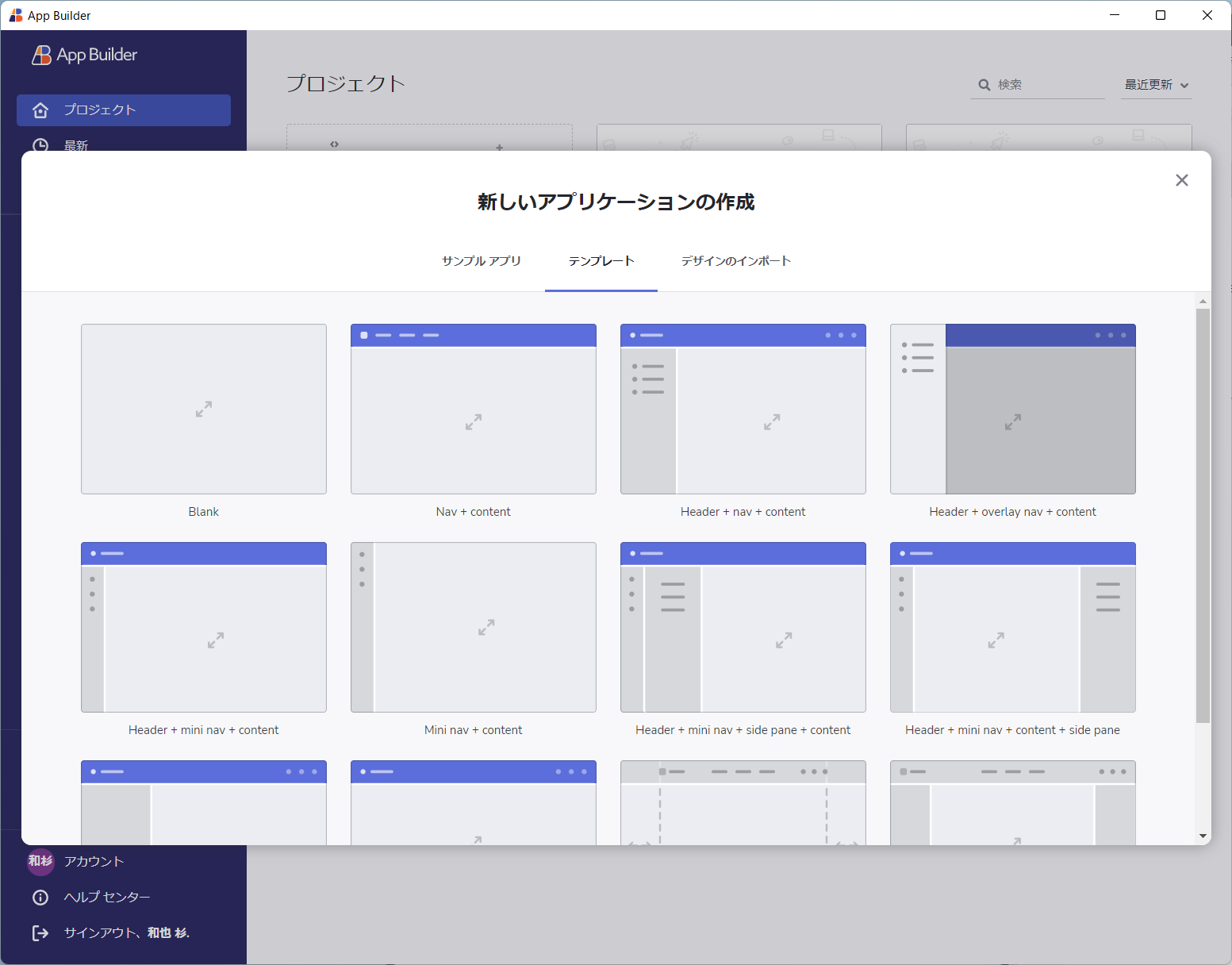Click the 検索 search field
Viewport: 1232px width, 965px height.
1038,85
